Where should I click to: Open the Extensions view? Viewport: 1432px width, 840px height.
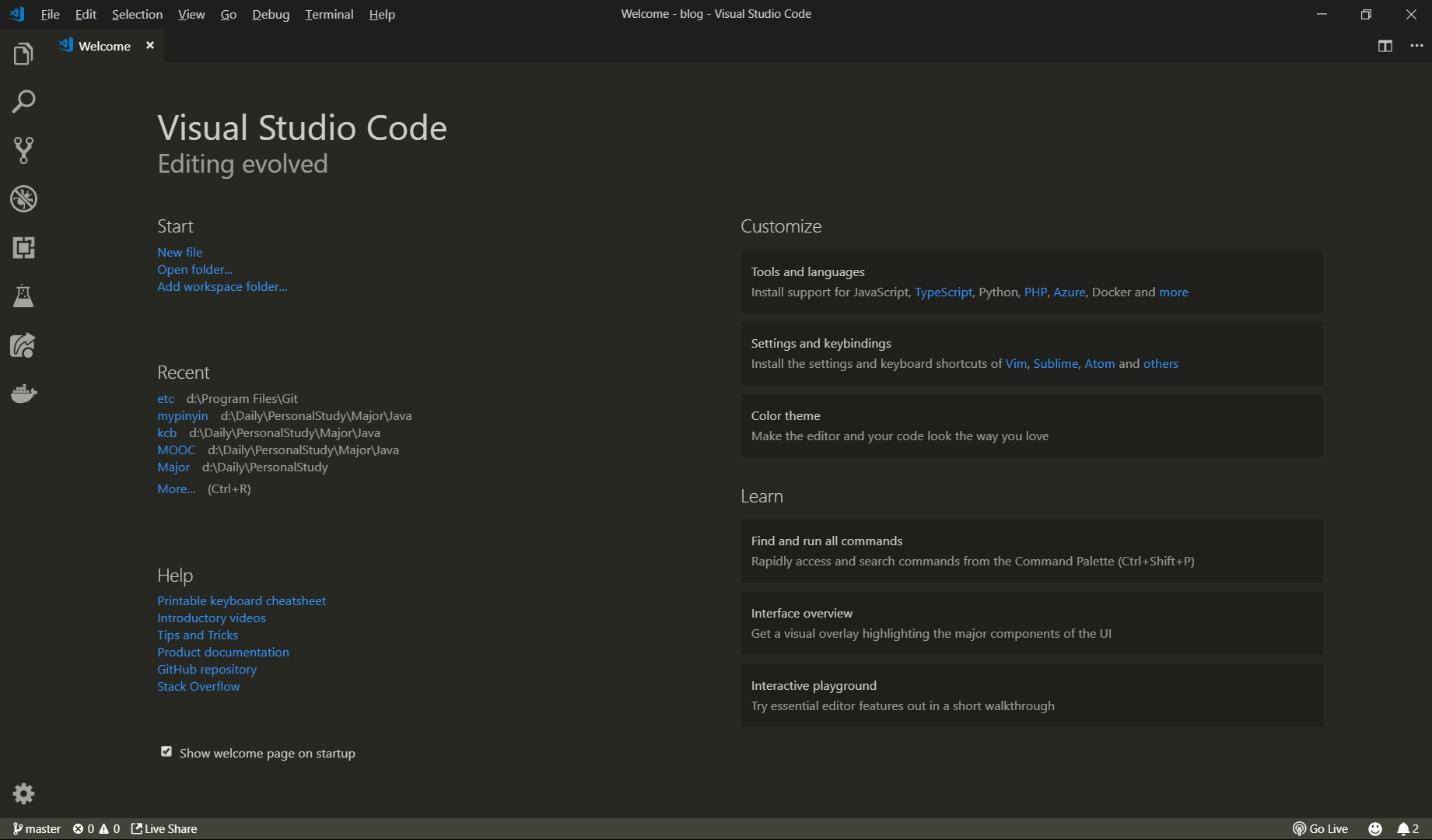point(23,247)
